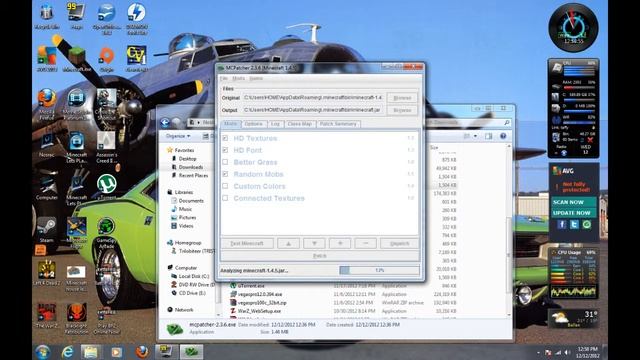
Task: Click the AVG gadget Facebook icon
Action: click(562, 224)
